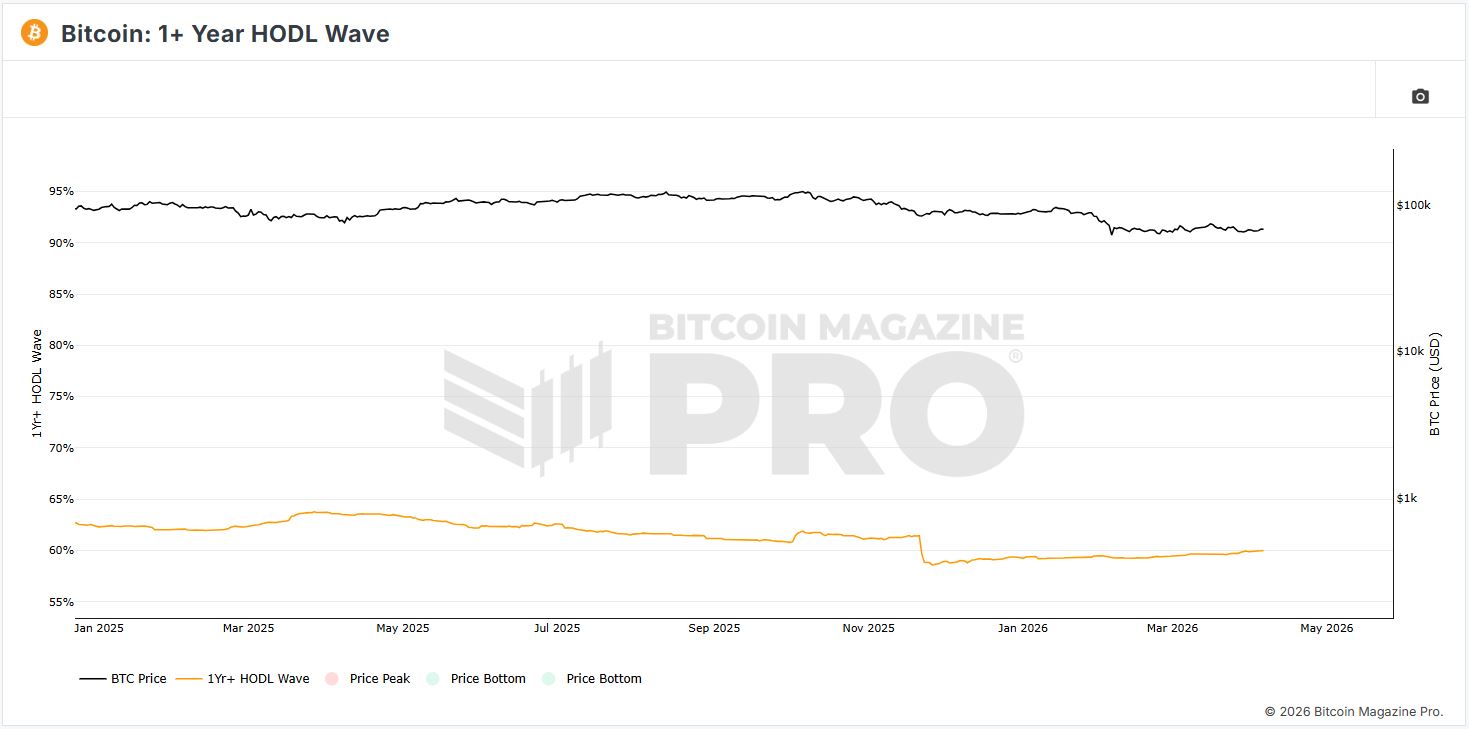1469x729 pixels.
Task: Click the BTC Price (USD) axis title
Action: point(1435,384)
